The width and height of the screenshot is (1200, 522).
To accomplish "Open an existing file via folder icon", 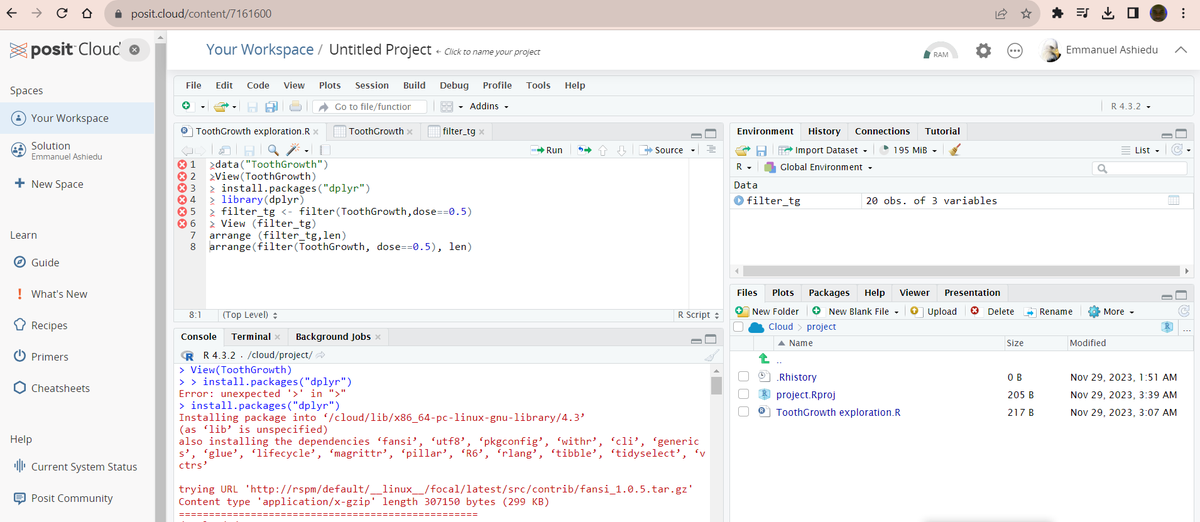I will tap(222, 106).
